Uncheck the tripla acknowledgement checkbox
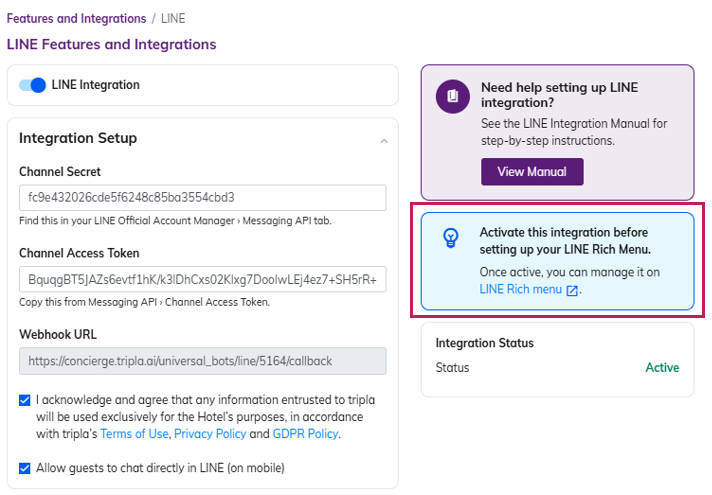Viewport: 712px width, 495px height. pos(25,401)
